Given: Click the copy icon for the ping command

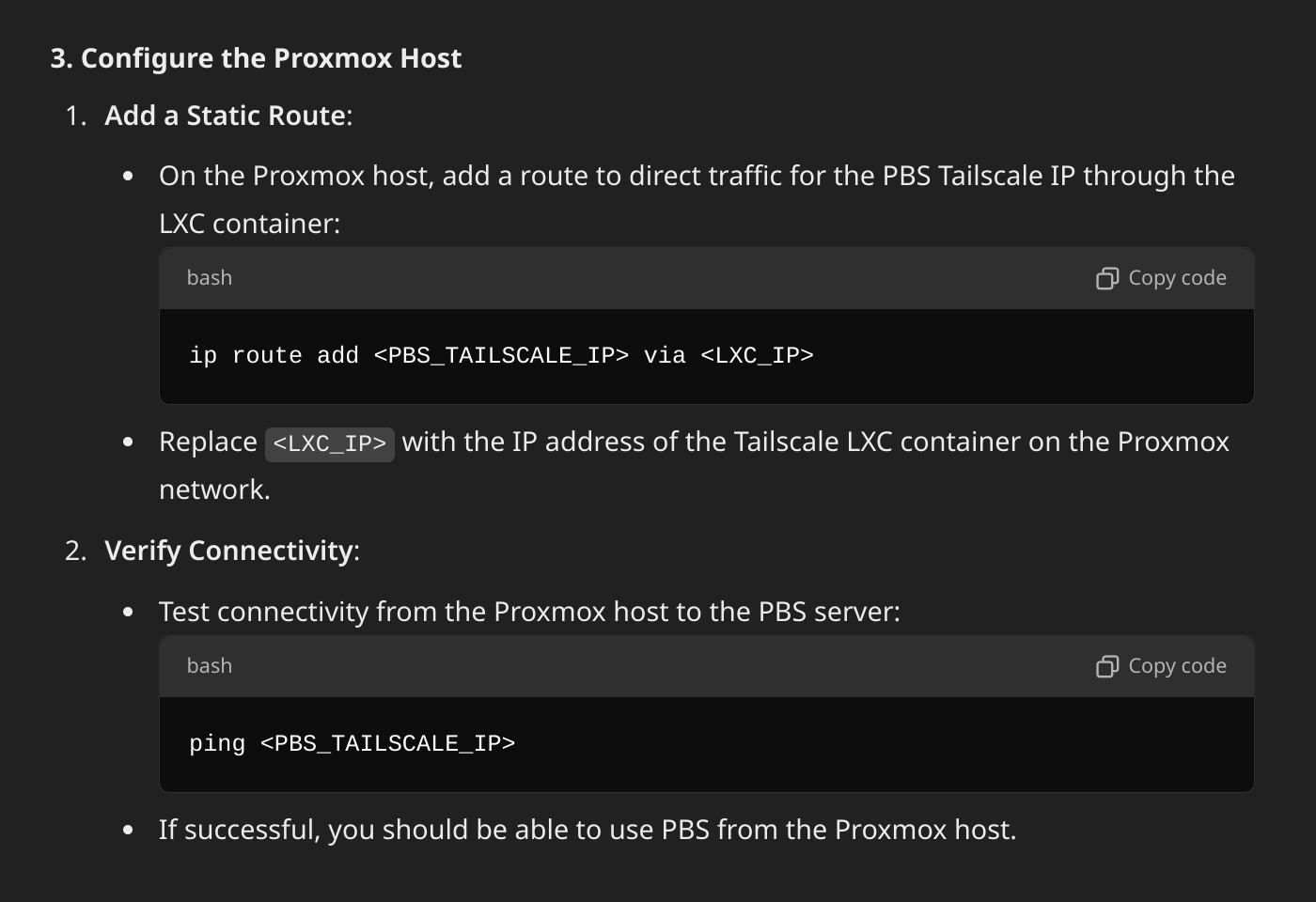Looking at the screenshot, I should [x=1107, y=666].
